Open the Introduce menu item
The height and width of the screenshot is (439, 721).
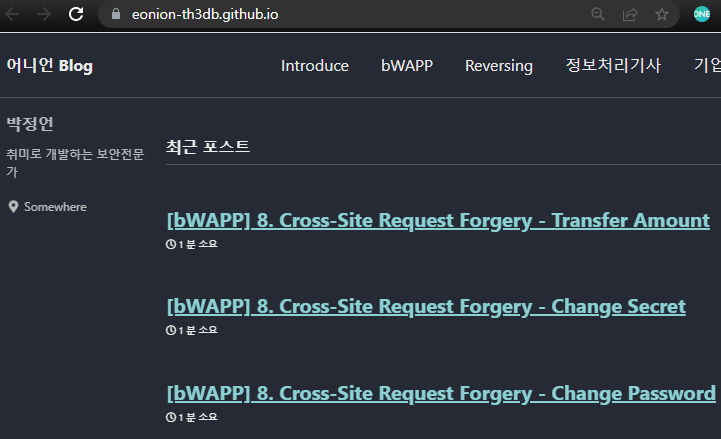(x=315, y=66)
